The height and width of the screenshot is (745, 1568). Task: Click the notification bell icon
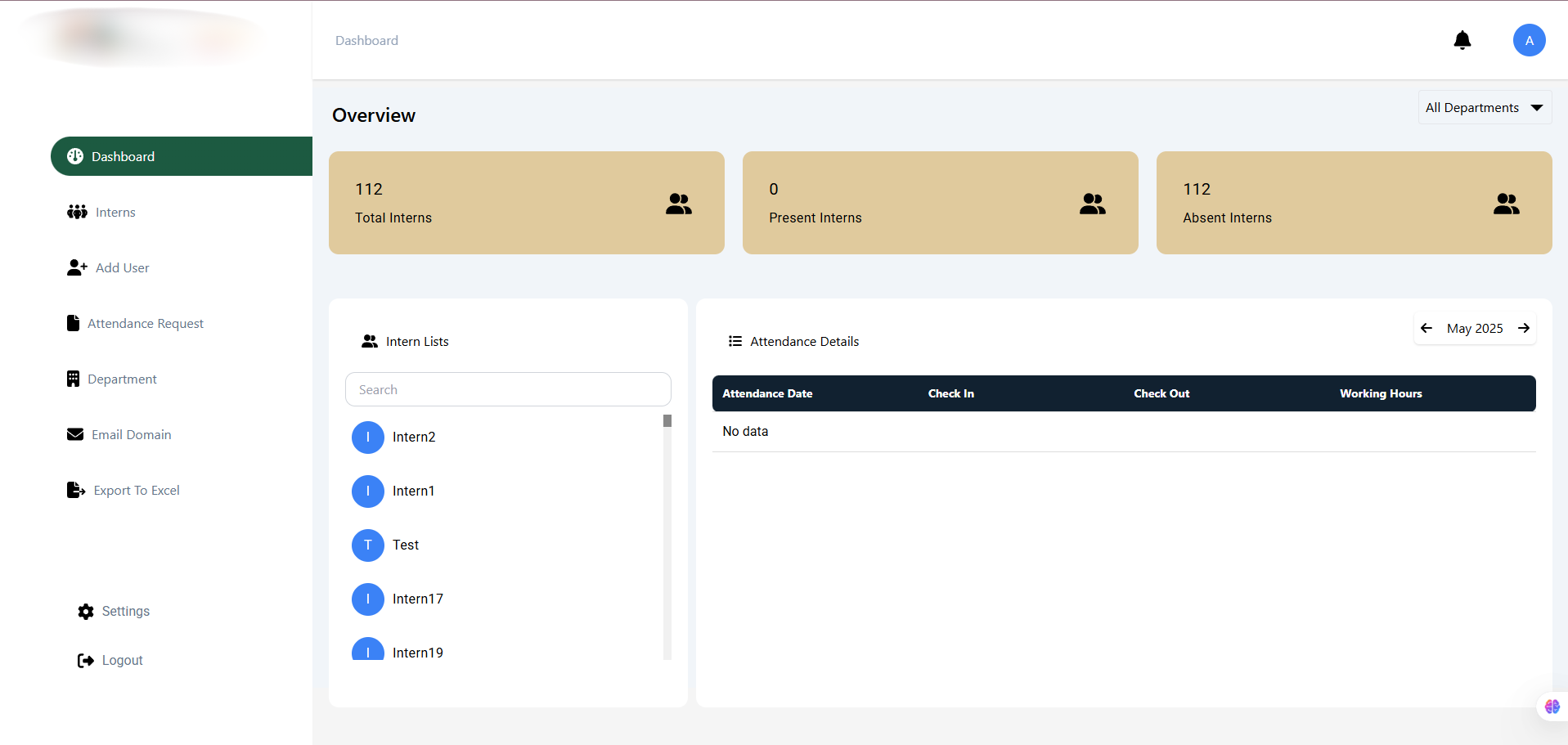(1462, 40)
